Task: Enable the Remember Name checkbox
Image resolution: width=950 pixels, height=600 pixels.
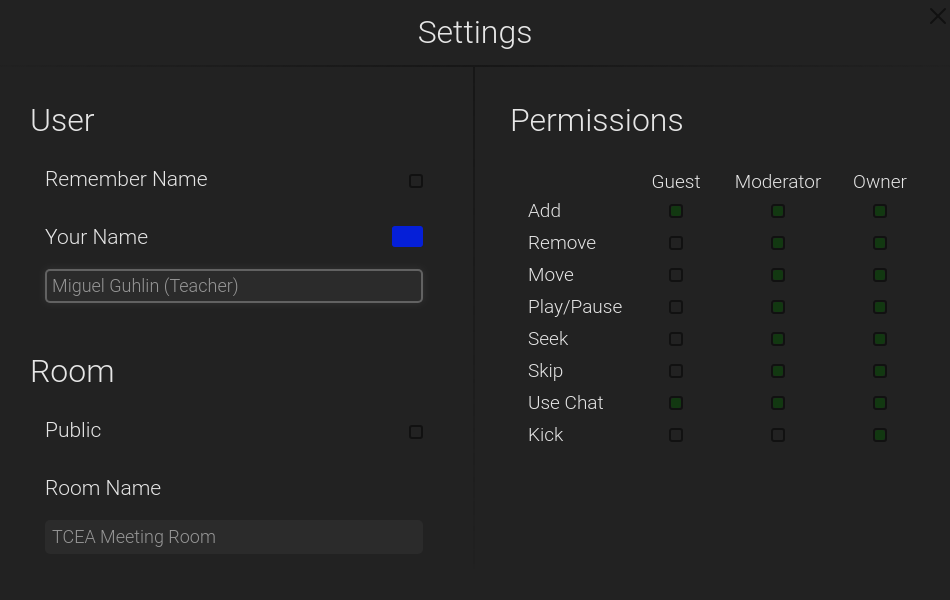Action: point(416,181)
